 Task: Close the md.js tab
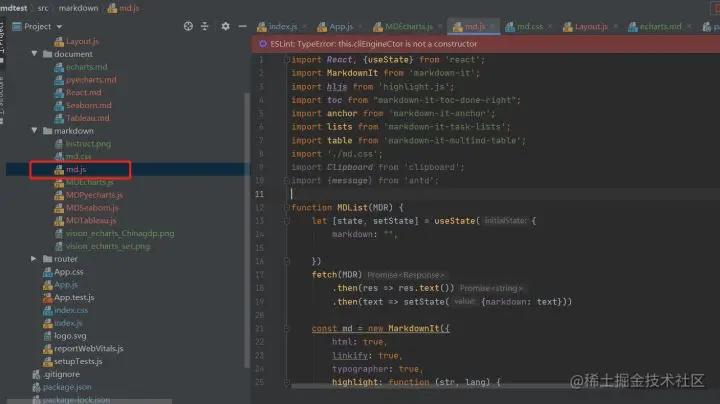coord(492,27)
